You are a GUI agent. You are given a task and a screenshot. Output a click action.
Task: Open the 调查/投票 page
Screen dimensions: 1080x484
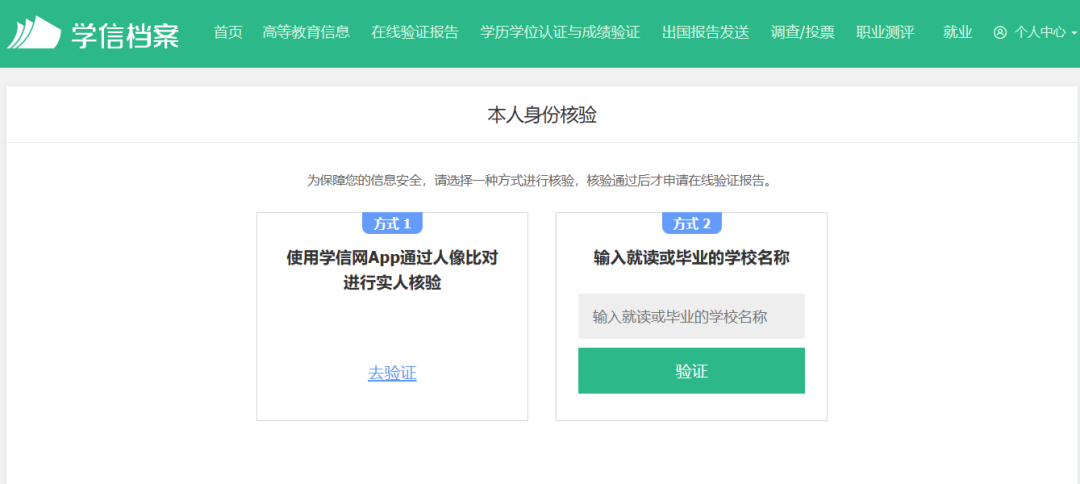[803, 32]
